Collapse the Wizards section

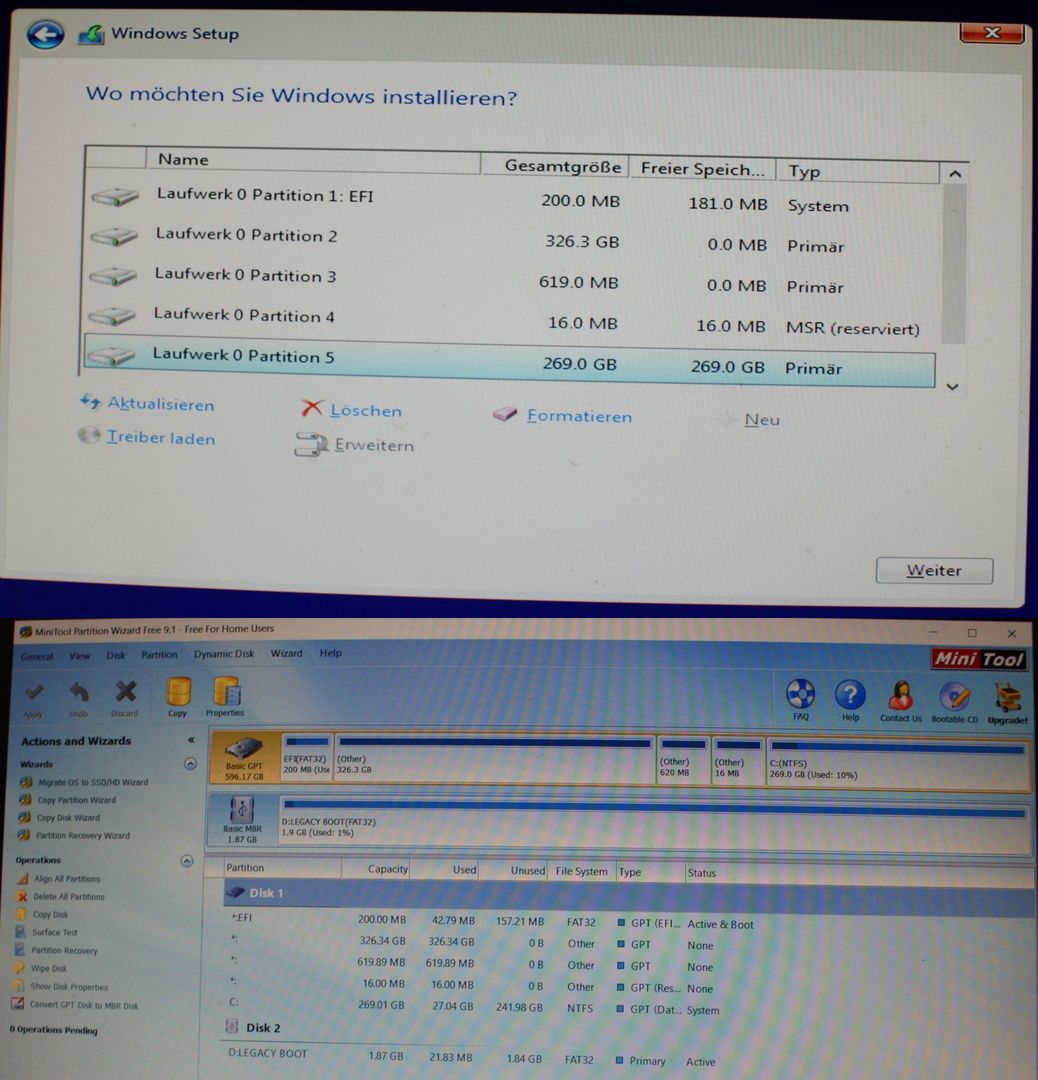click(x=190, y=763)
